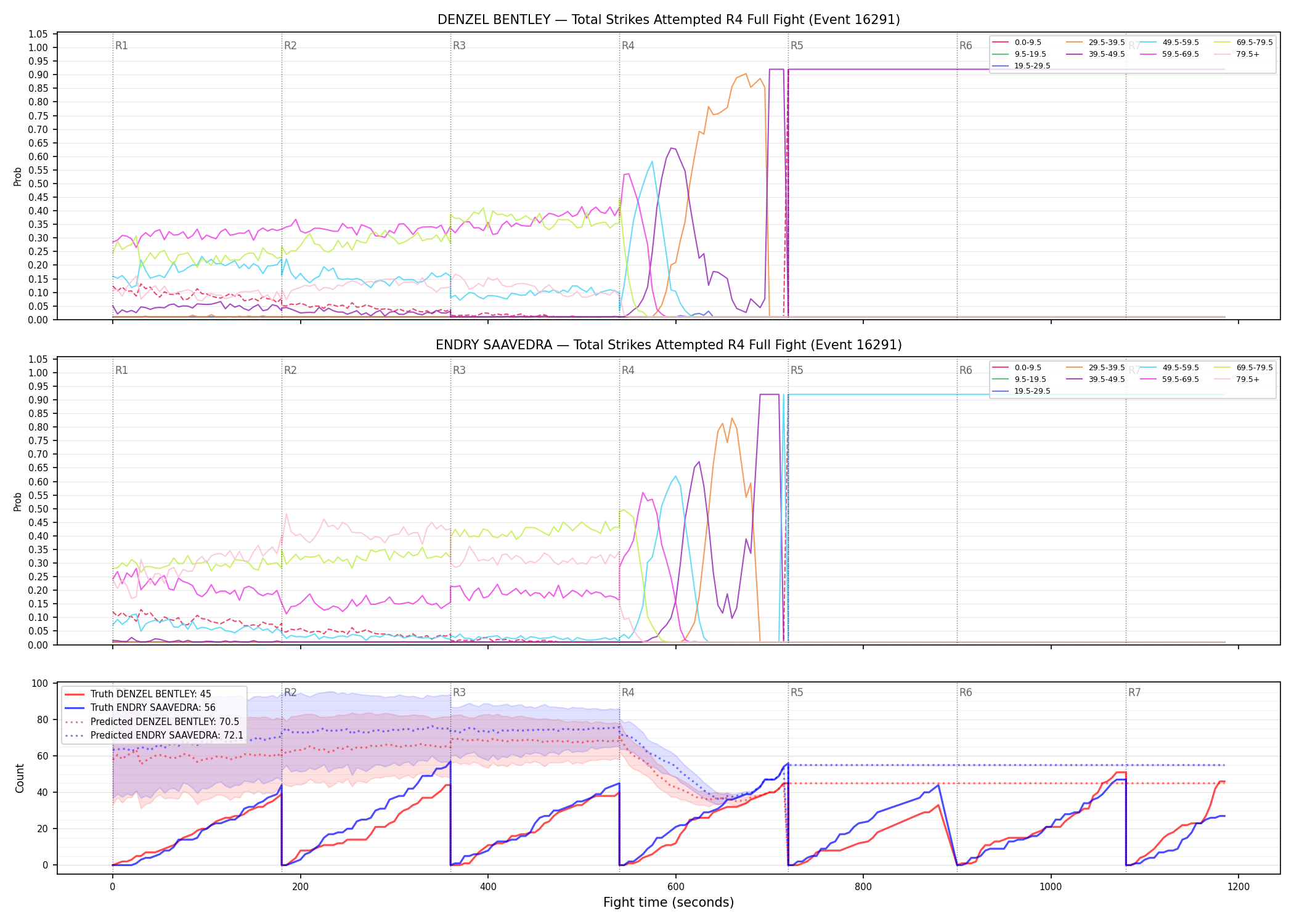Screen dimensions: 1294x924
Task: Click the Predicted DENZEL BENTLEY: 70.5 legend entry
Action: 152,722
